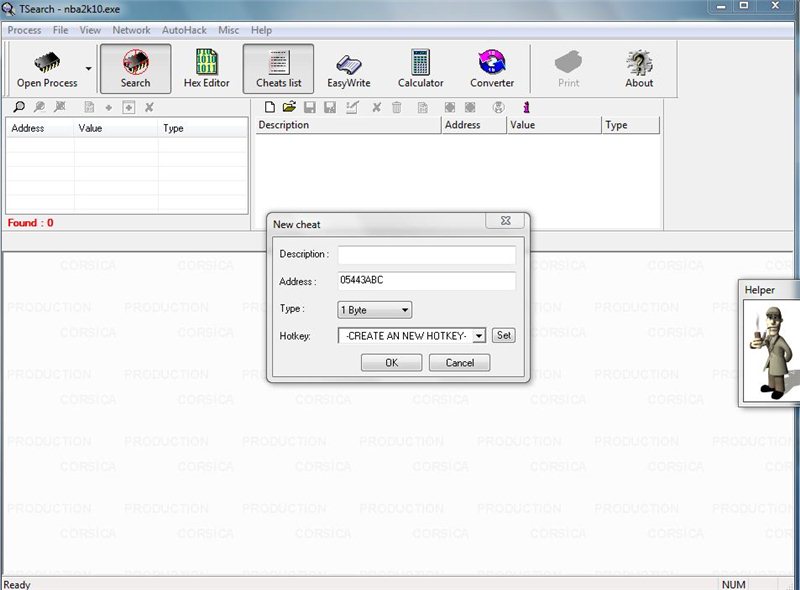Click the Set hotkey button
The height and width of the screenshot is (590, 800).
504,335
